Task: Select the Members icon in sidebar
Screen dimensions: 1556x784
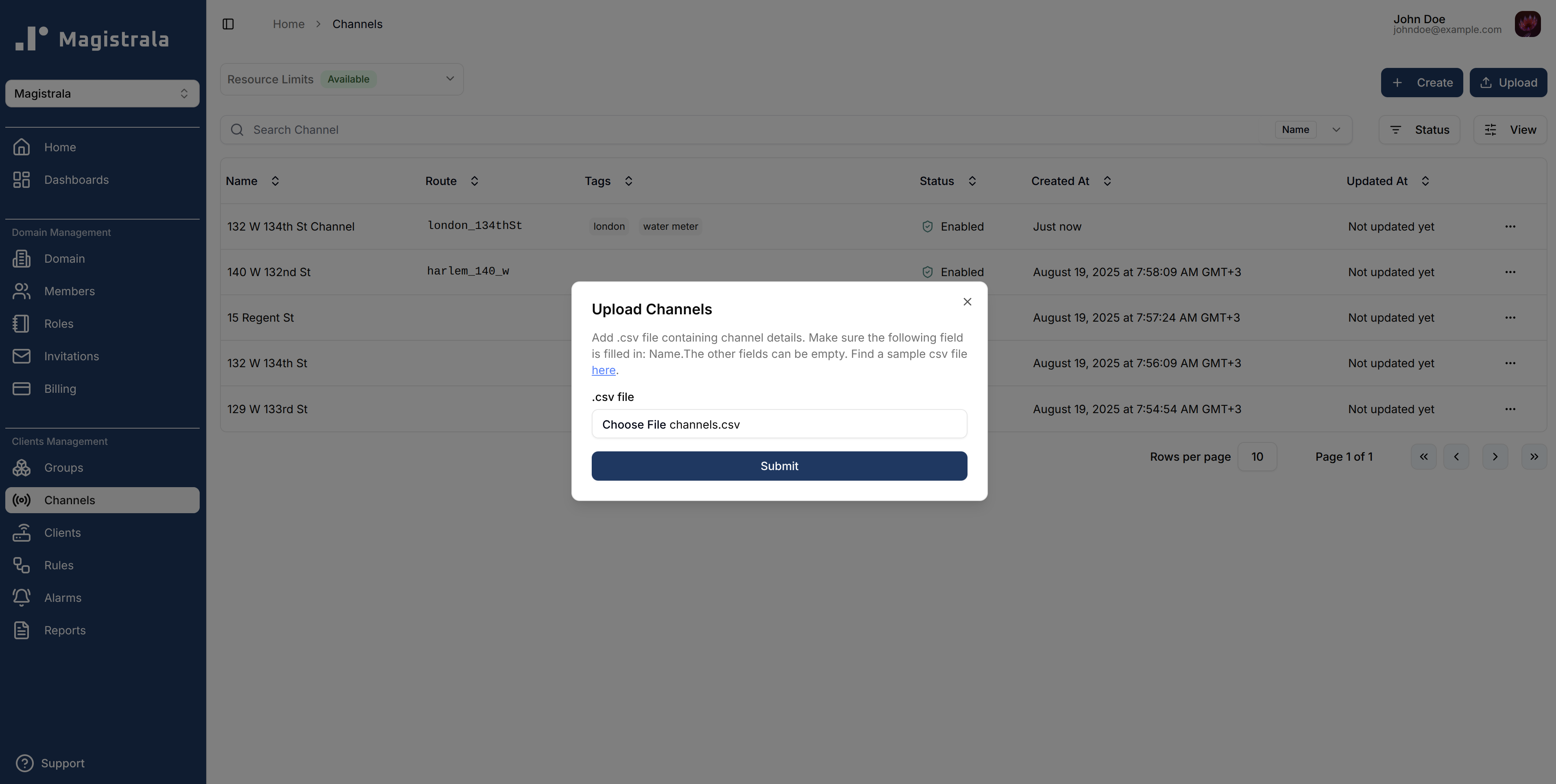Action: 22,290
